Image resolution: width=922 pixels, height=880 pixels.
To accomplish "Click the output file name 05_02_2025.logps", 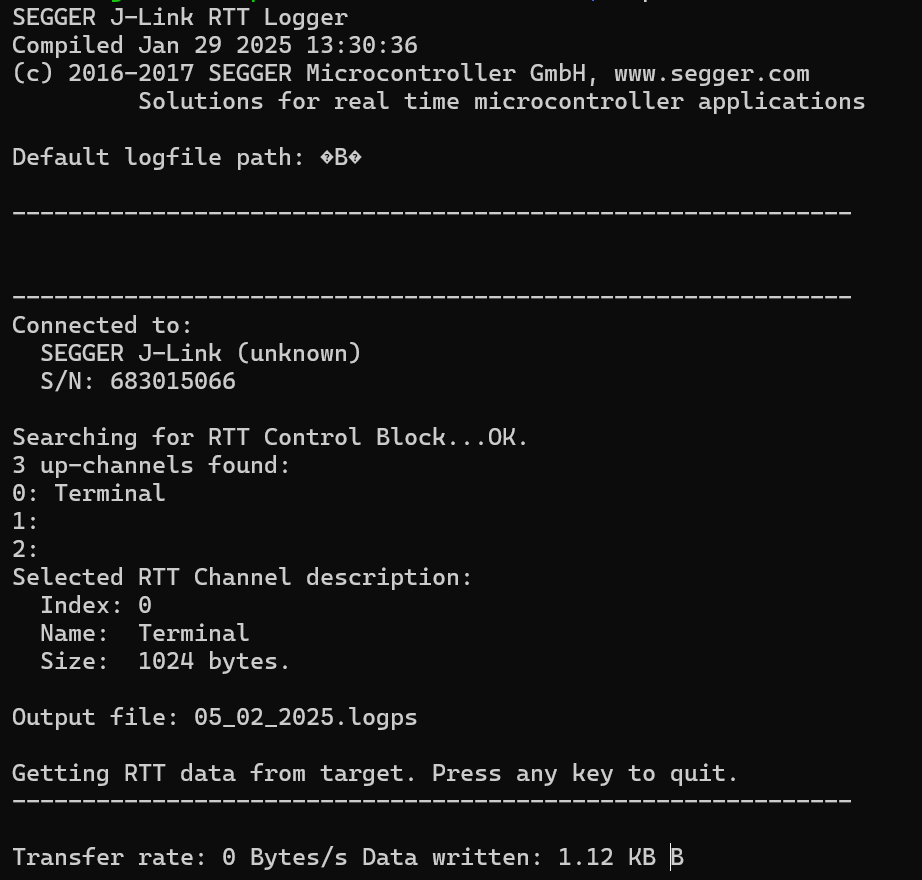I will tap(306, 718).
